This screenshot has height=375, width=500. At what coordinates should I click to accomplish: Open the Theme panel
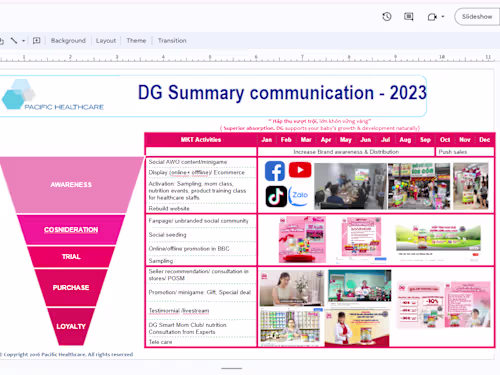coord(136,41)
